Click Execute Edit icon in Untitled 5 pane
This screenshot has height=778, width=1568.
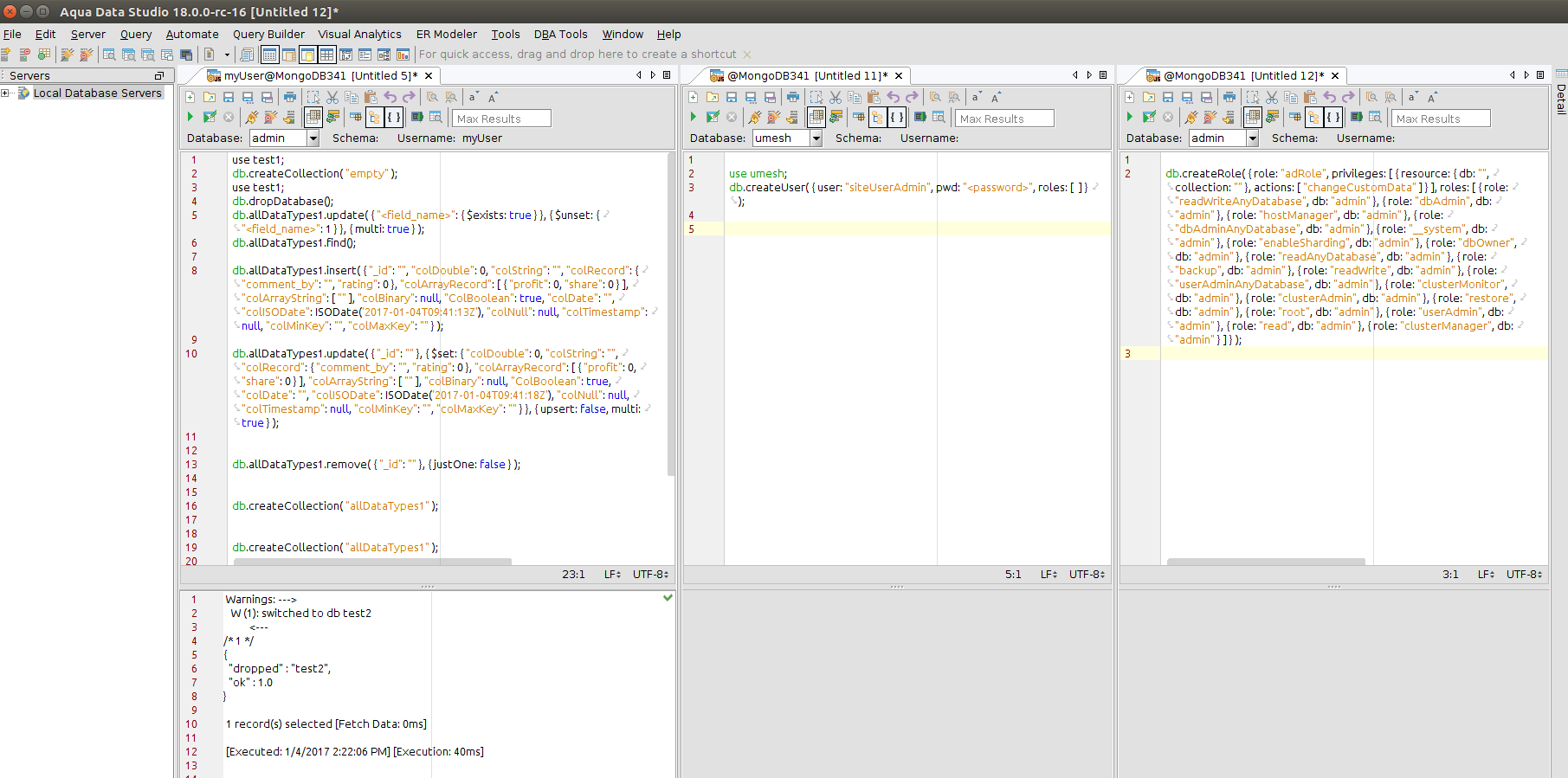pos(210,117)
